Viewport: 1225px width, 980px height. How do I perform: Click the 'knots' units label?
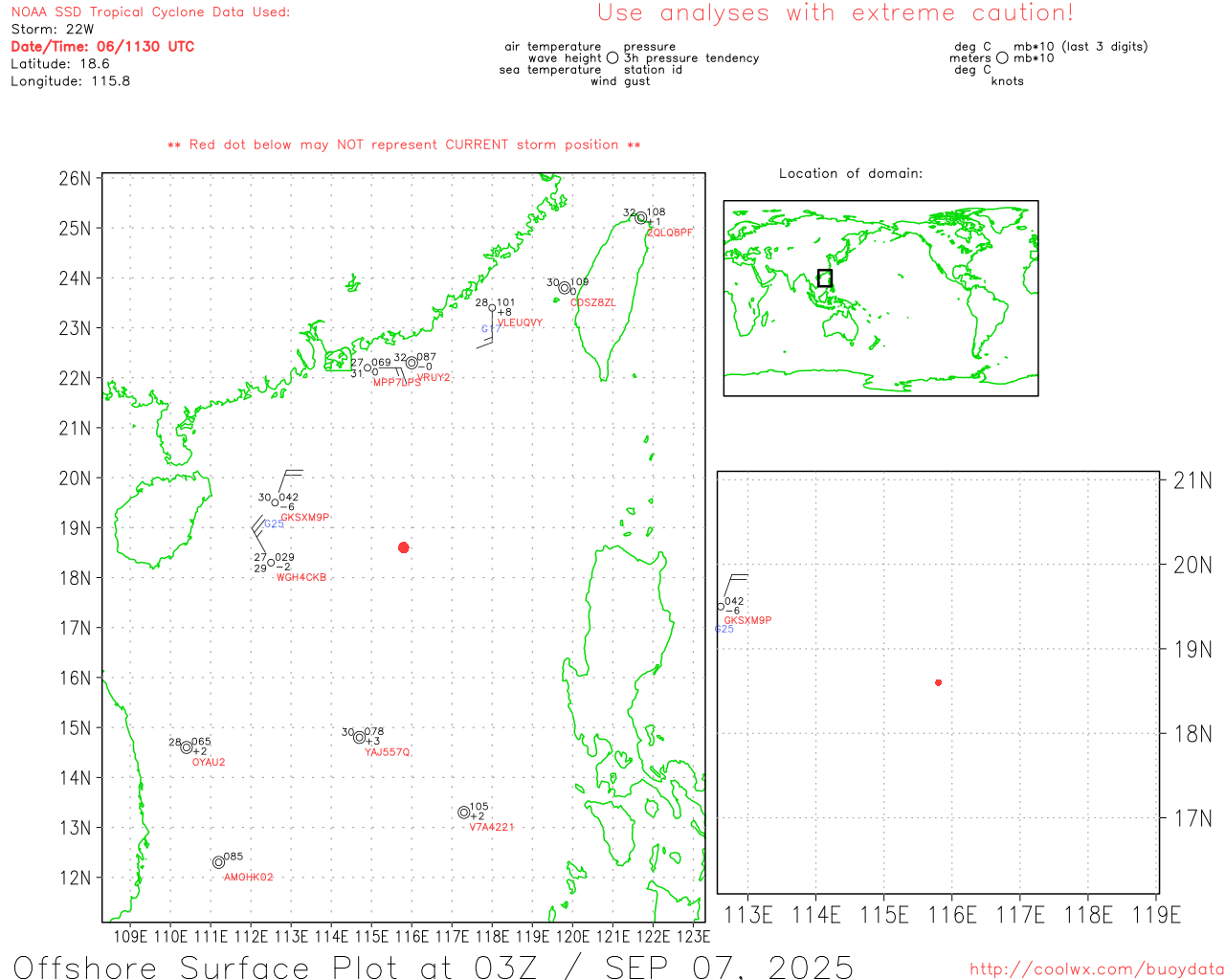point(1008,81)
